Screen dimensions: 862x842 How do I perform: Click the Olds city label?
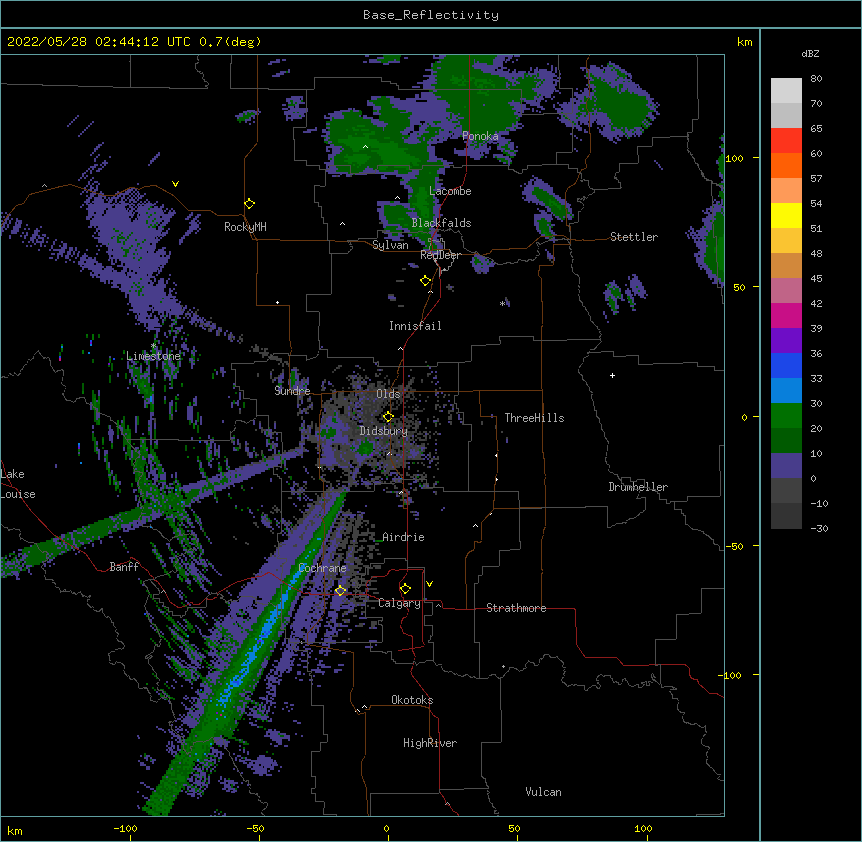pyautogui.click(x=388, y=394)
